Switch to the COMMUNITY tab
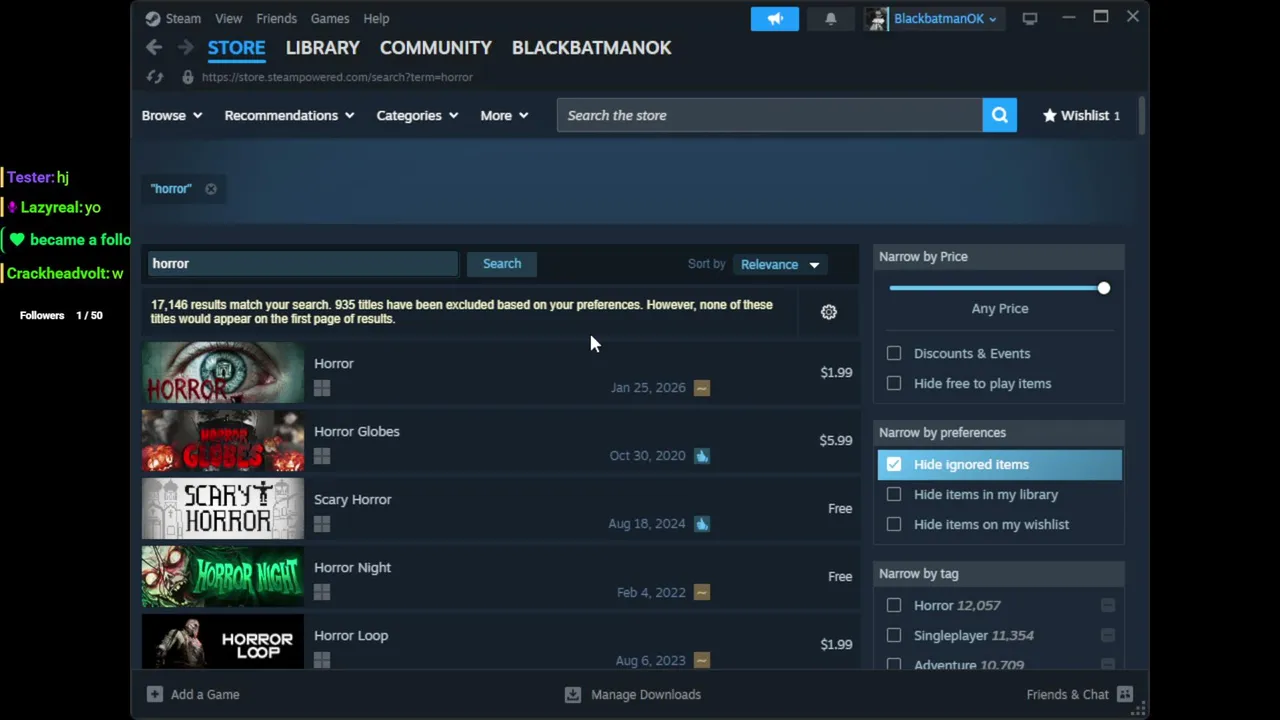Screen dimensions: 1280x720 point(435,47)
